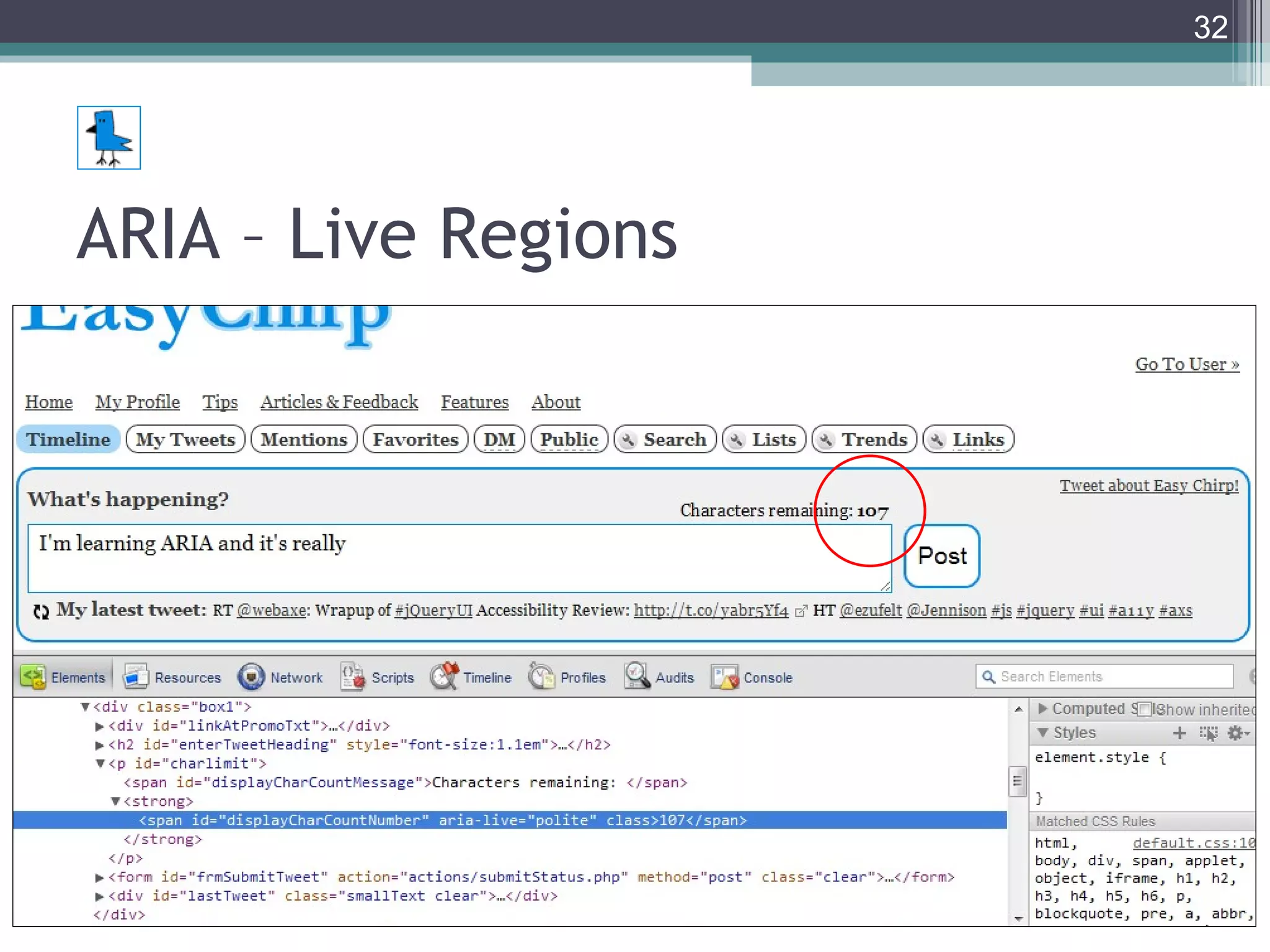Click the blue bird logo image
The height and width of the screenshot is (952, 1270).
[109, 138]
